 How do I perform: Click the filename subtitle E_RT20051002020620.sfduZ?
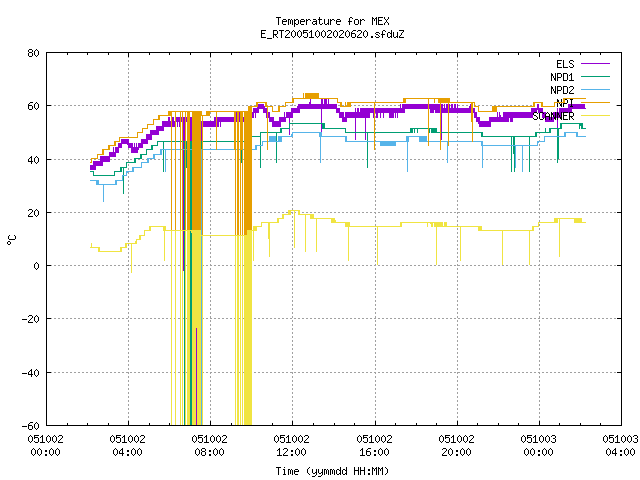pyautogui.click(x=332, y=34)
